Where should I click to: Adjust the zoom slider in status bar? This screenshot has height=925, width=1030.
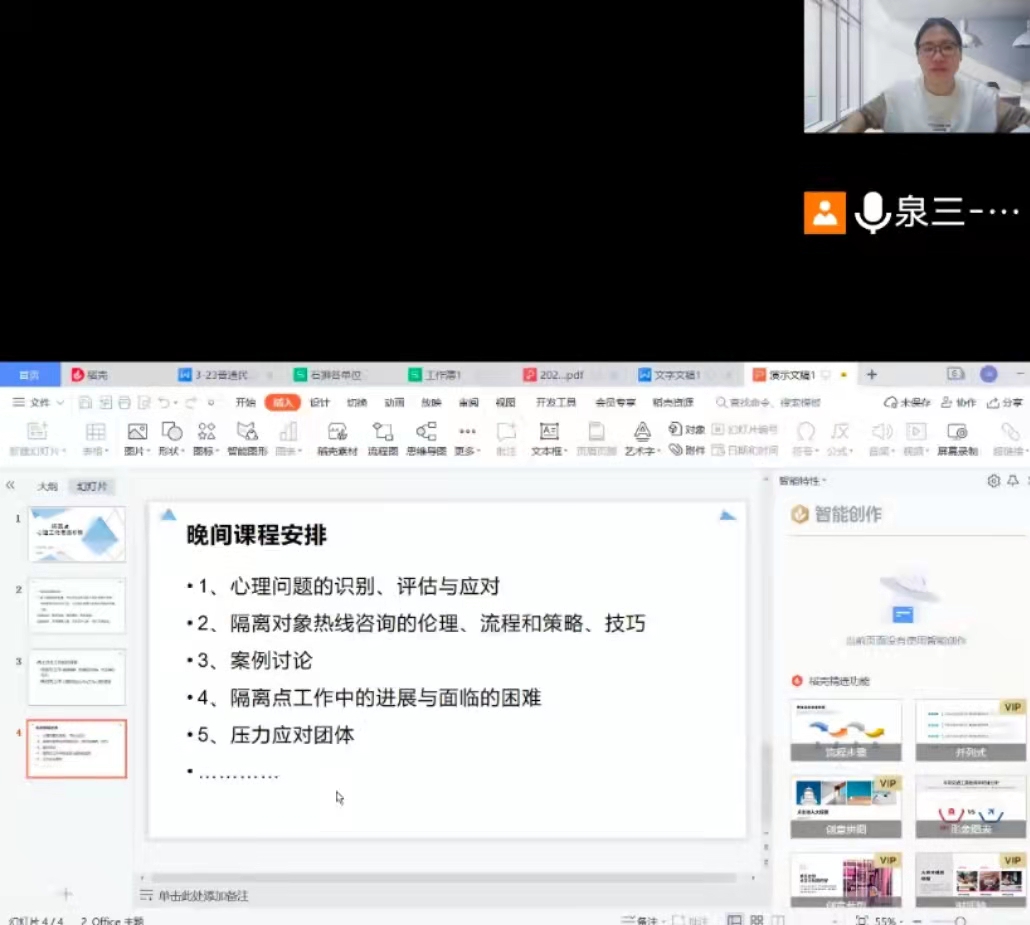pos(958,920)
